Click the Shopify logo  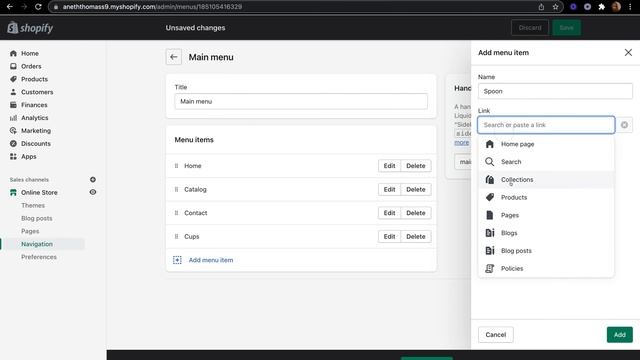pos(30,28)
